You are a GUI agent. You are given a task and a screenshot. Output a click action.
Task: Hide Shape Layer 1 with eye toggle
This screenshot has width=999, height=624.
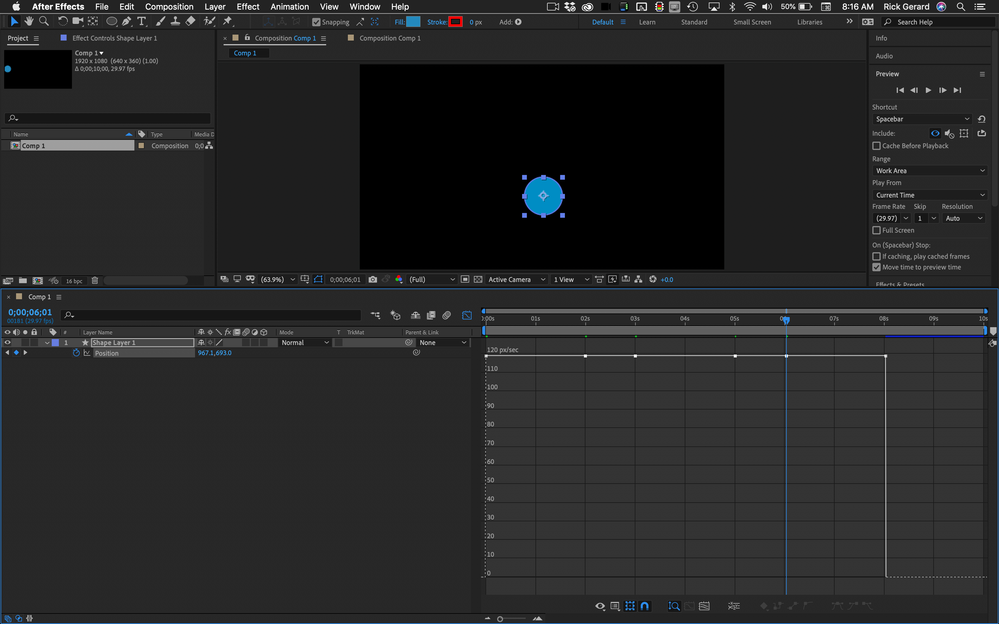(x=8, y=343)
